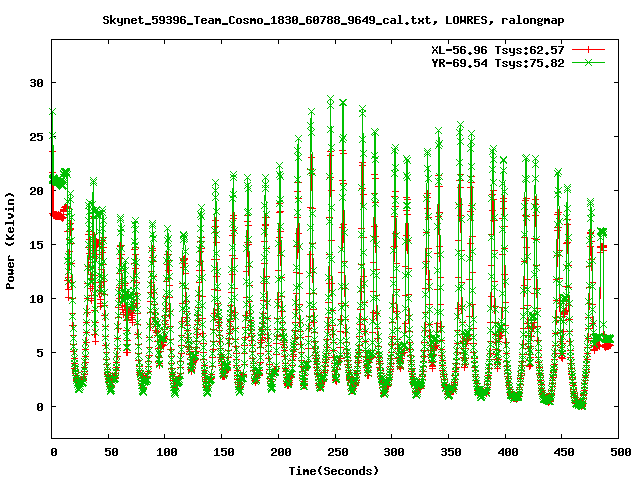Viewport: 640px width, 480px height.
Task: Select legend entry XL-56.96 Tsys:62.57
Action: pos(498,50)
